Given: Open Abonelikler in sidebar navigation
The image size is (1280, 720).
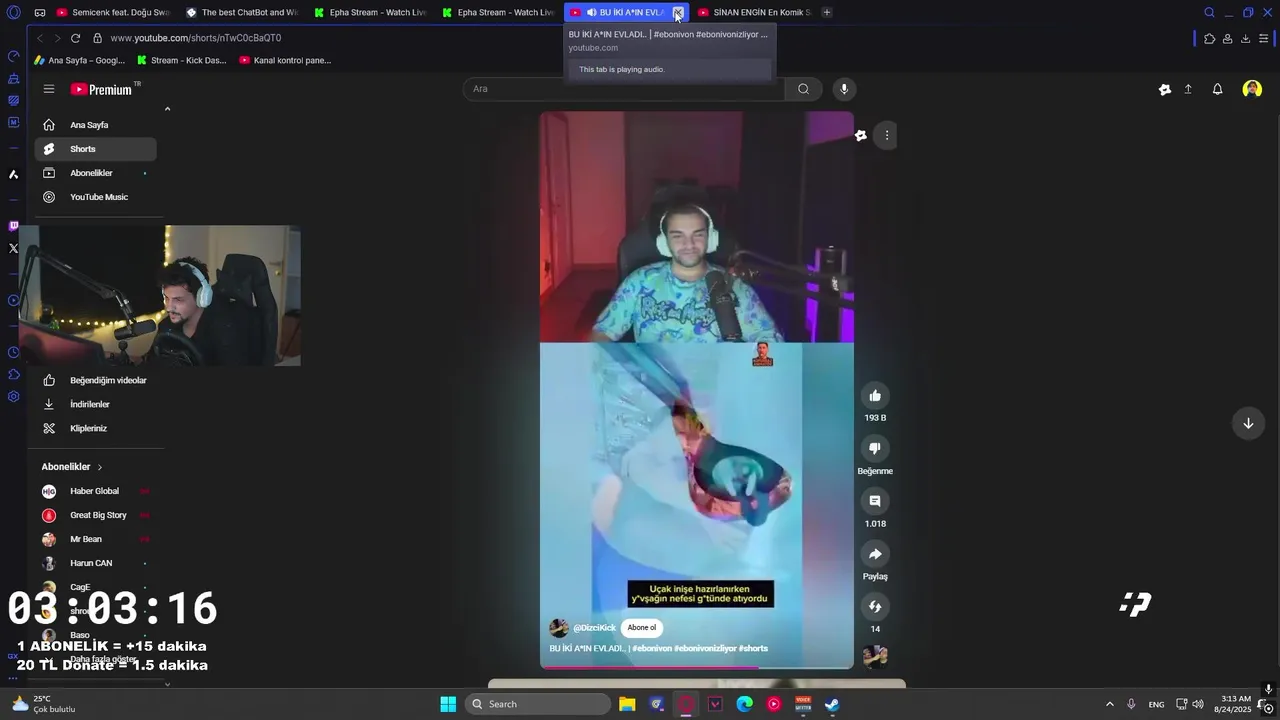Looking at the screenshot, I should pyautogui.click(x=95, y=173).
